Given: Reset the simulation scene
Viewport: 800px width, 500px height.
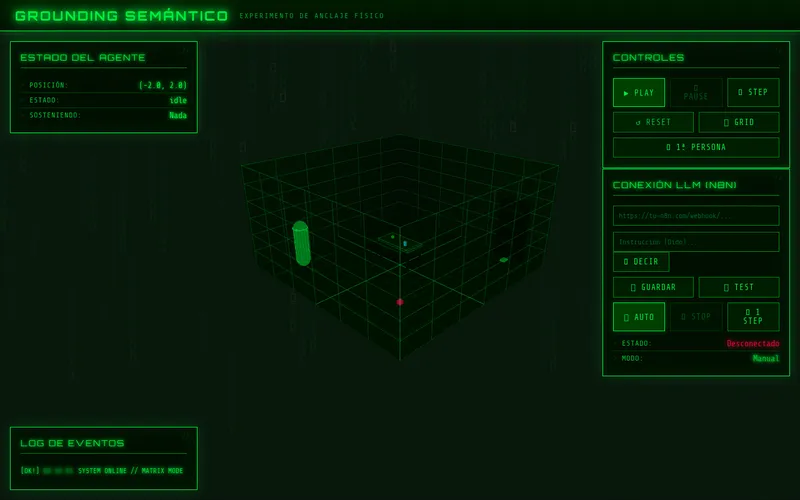Looking at the screenshot, I should (653, 122).
